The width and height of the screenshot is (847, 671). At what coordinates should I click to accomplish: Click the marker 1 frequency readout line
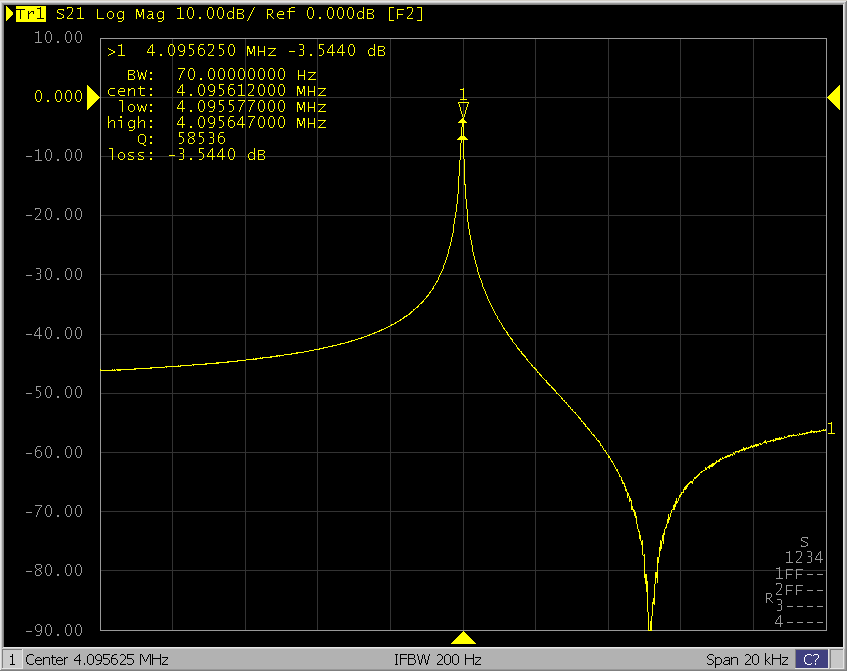[x=247, y=51]
